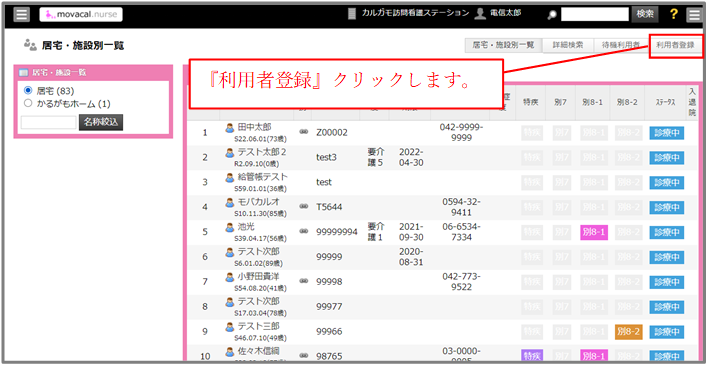
Task: Select the 居宅 (83) radio button
Action: point(28,90)
